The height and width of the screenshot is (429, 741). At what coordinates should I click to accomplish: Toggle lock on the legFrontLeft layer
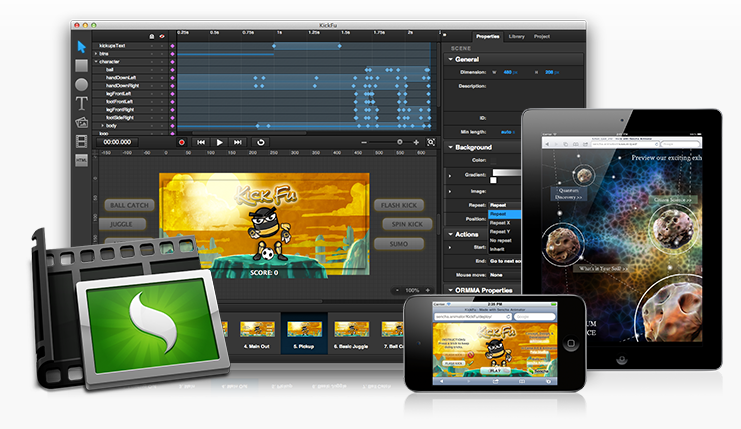[152, 94]
